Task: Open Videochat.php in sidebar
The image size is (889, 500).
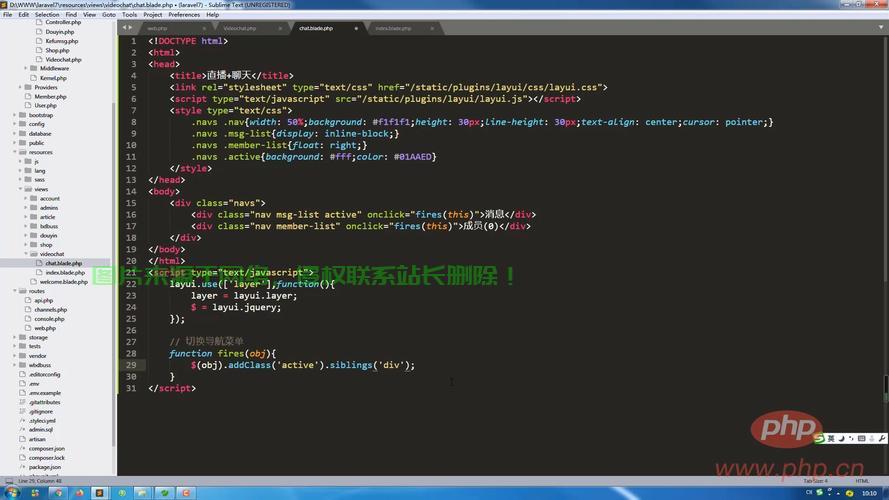Action: point(63,60)
